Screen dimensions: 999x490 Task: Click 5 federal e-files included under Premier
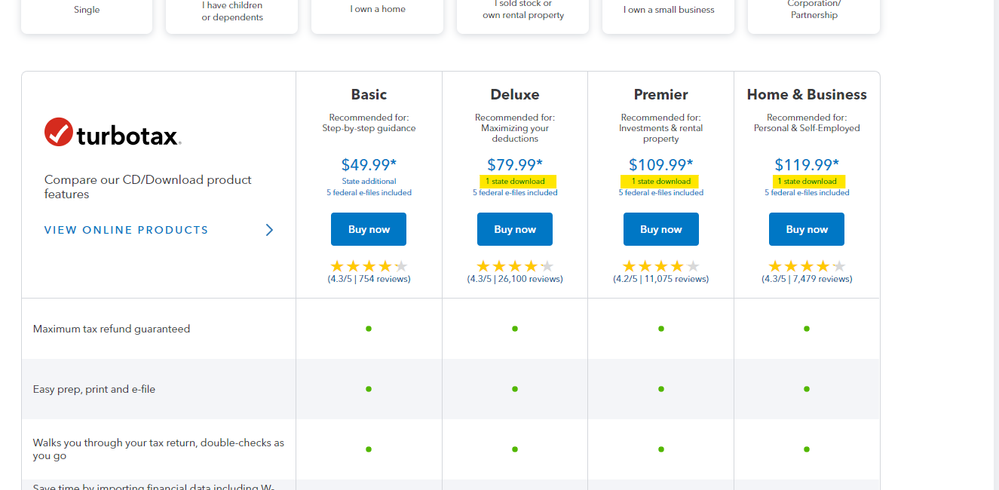pos(661,192)
